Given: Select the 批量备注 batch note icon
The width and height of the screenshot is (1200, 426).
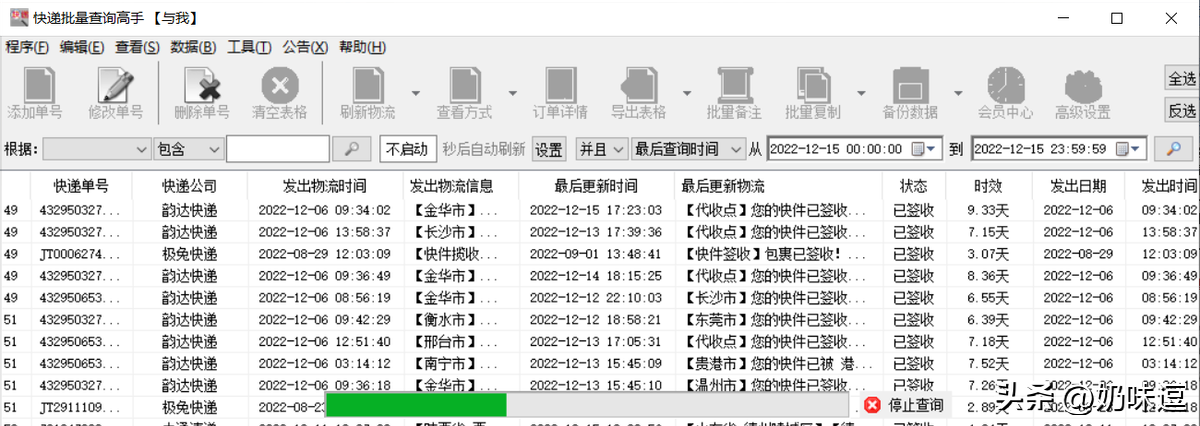Looking at the screenshot, I should coord(735,86).
